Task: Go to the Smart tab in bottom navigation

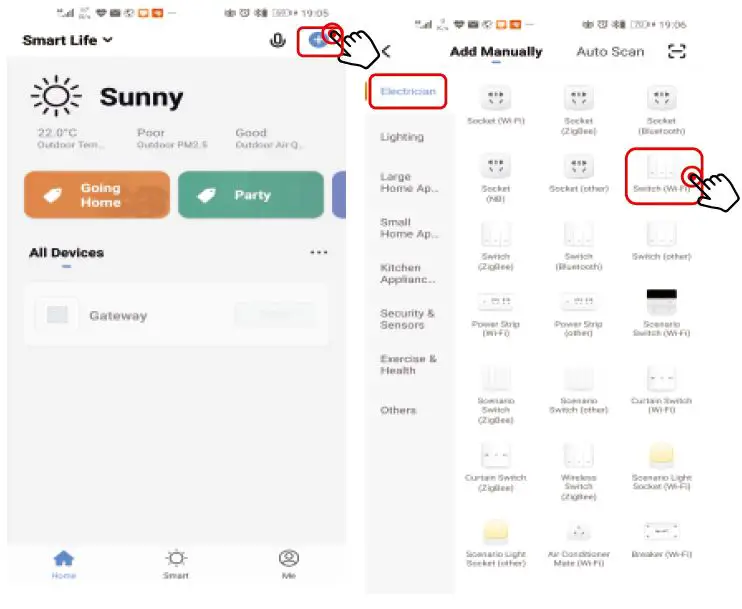Action: pos(176,565)
